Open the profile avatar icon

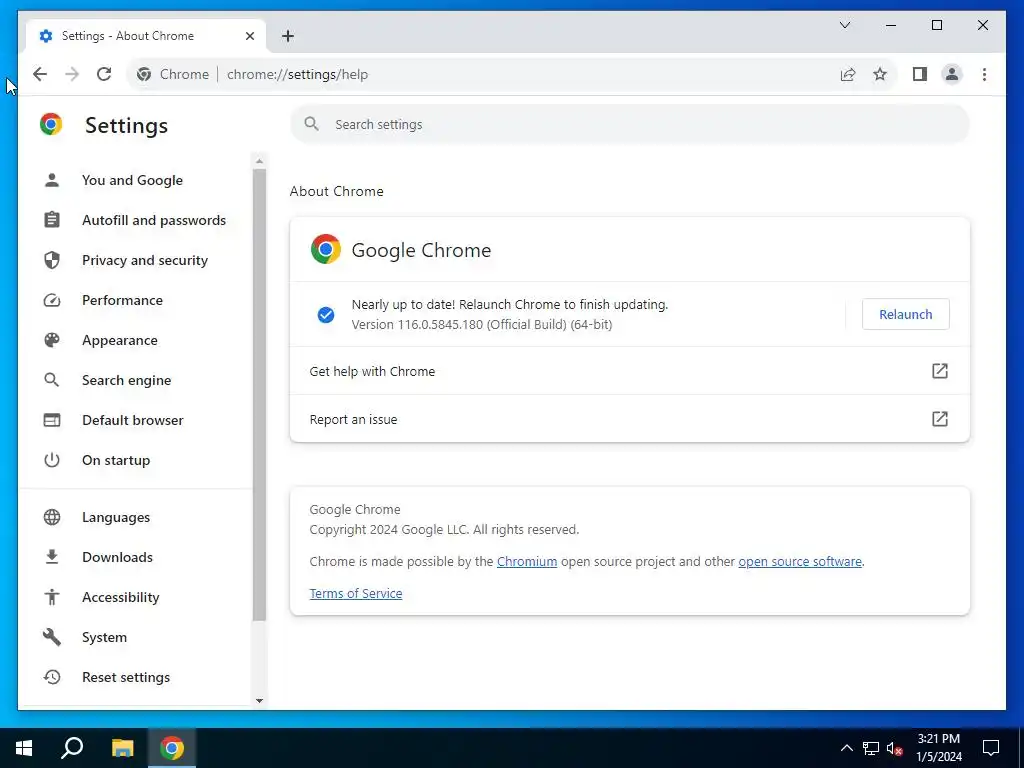(952, 74)
